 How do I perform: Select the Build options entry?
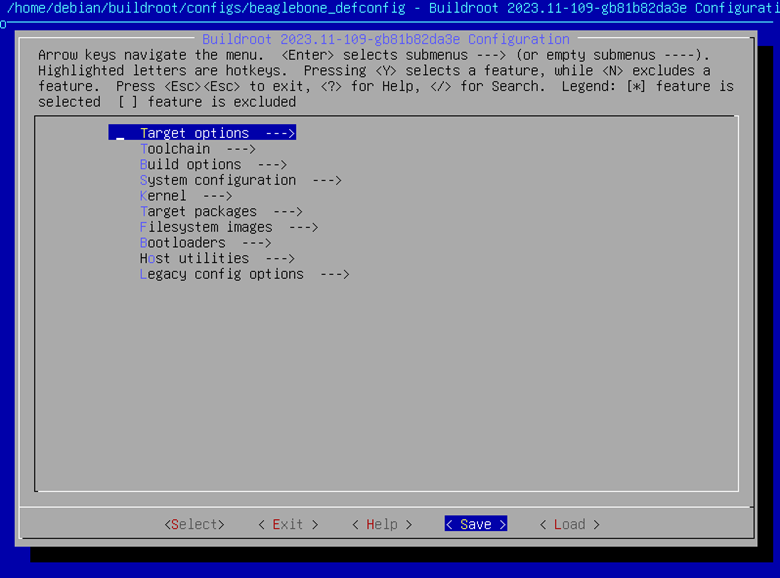190,165
